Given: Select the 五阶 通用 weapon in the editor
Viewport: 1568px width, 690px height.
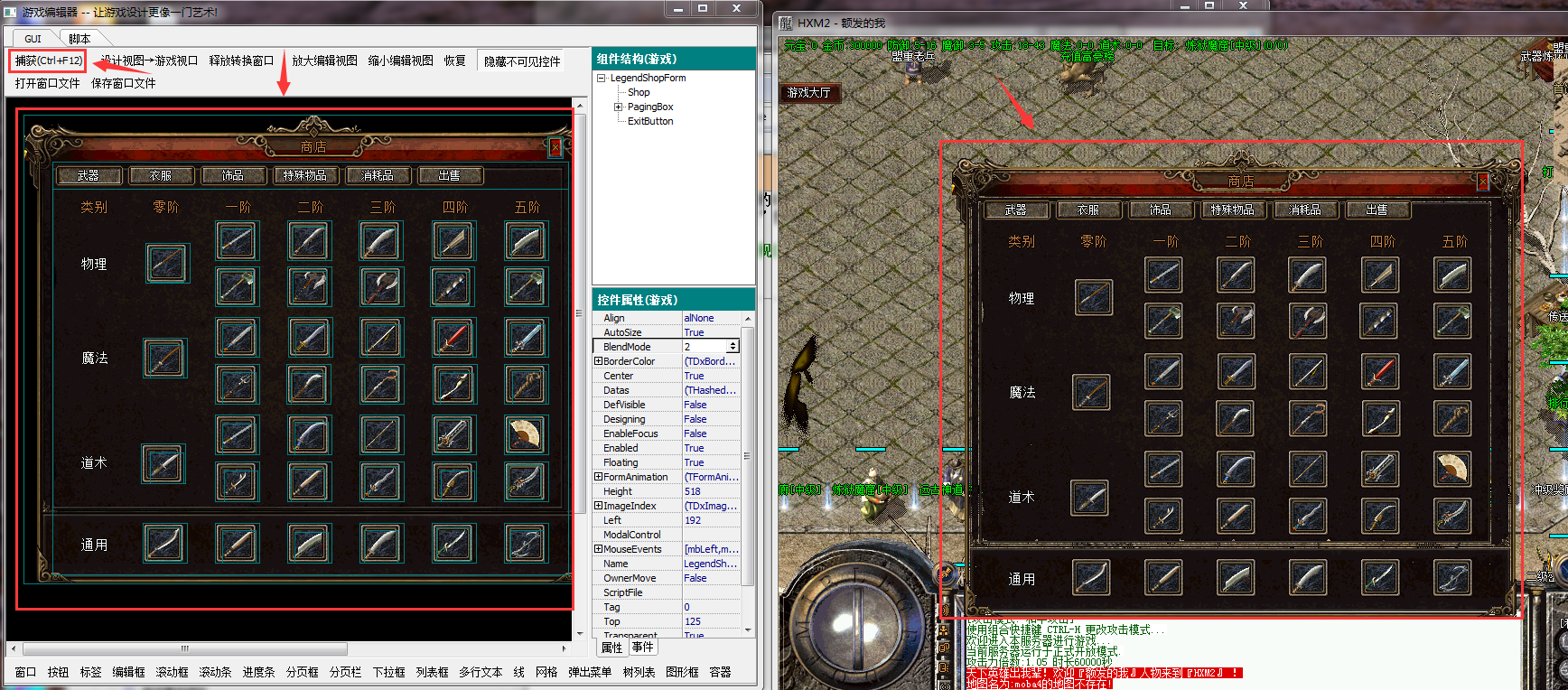Looking at the screenshot, I should 526,544.
